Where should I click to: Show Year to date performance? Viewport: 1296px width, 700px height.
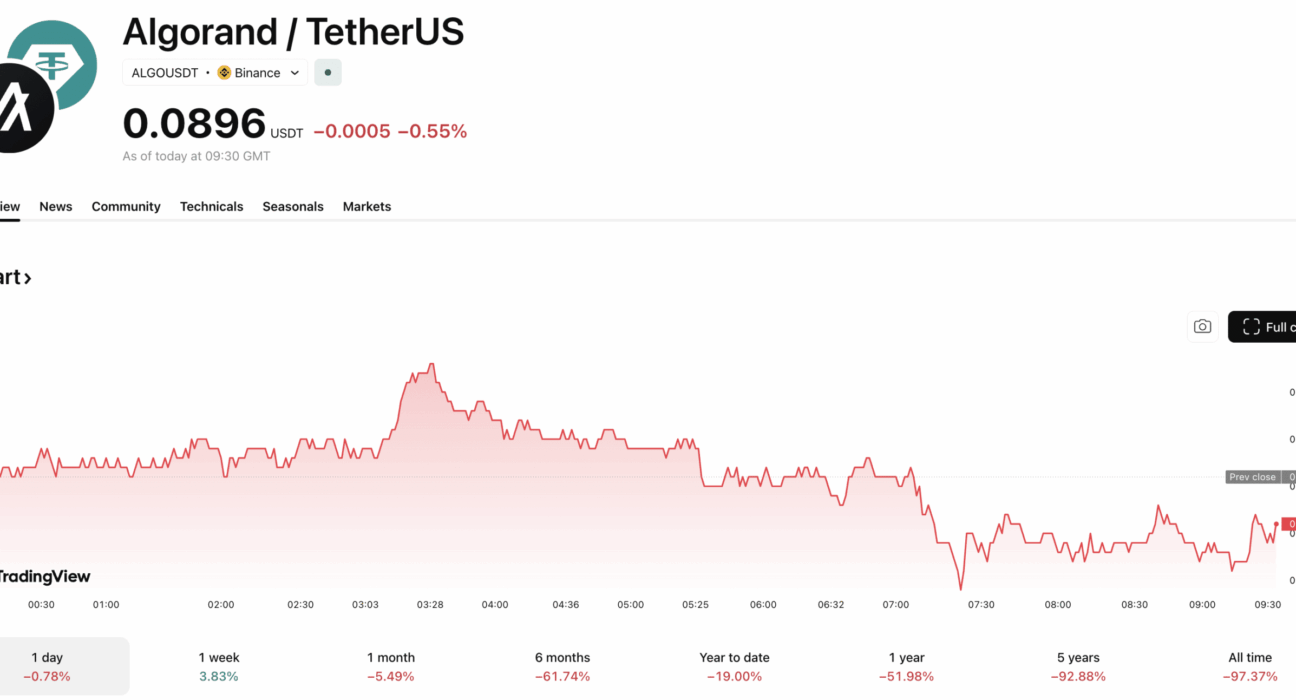734,666
